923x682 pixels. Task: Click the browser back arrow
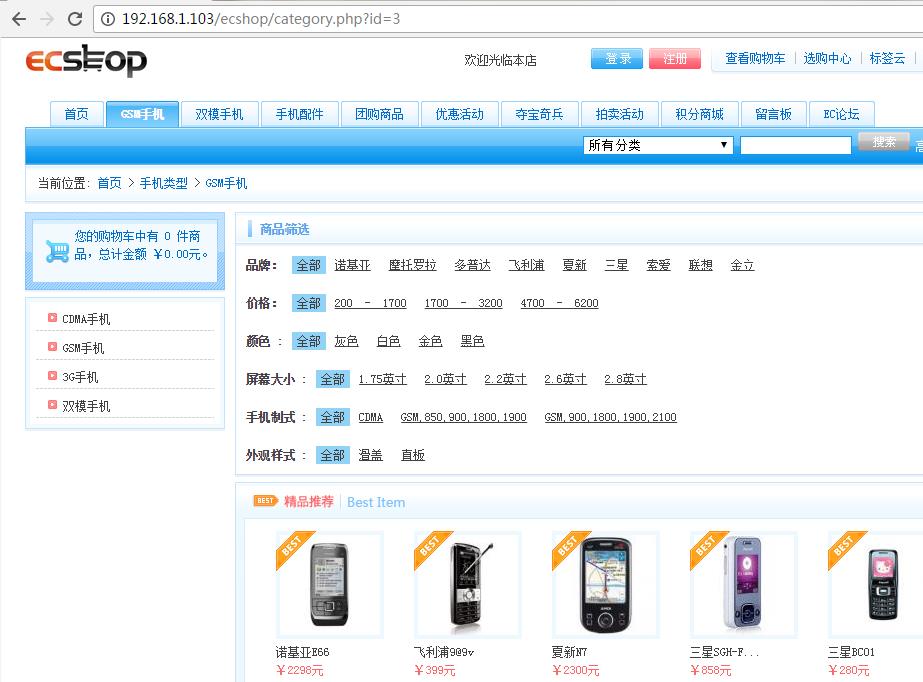coord(19,19)
